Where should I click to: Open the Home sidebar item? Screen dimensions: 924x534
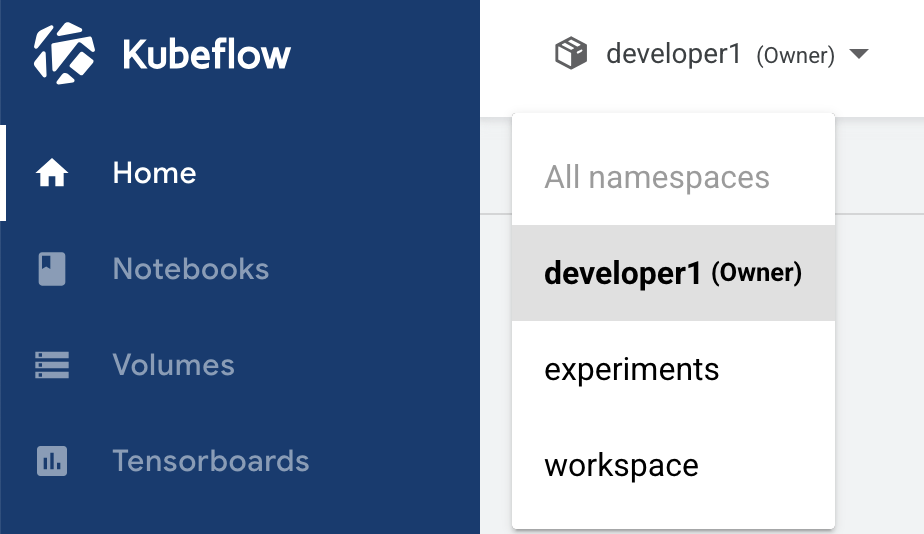[240, 173]
